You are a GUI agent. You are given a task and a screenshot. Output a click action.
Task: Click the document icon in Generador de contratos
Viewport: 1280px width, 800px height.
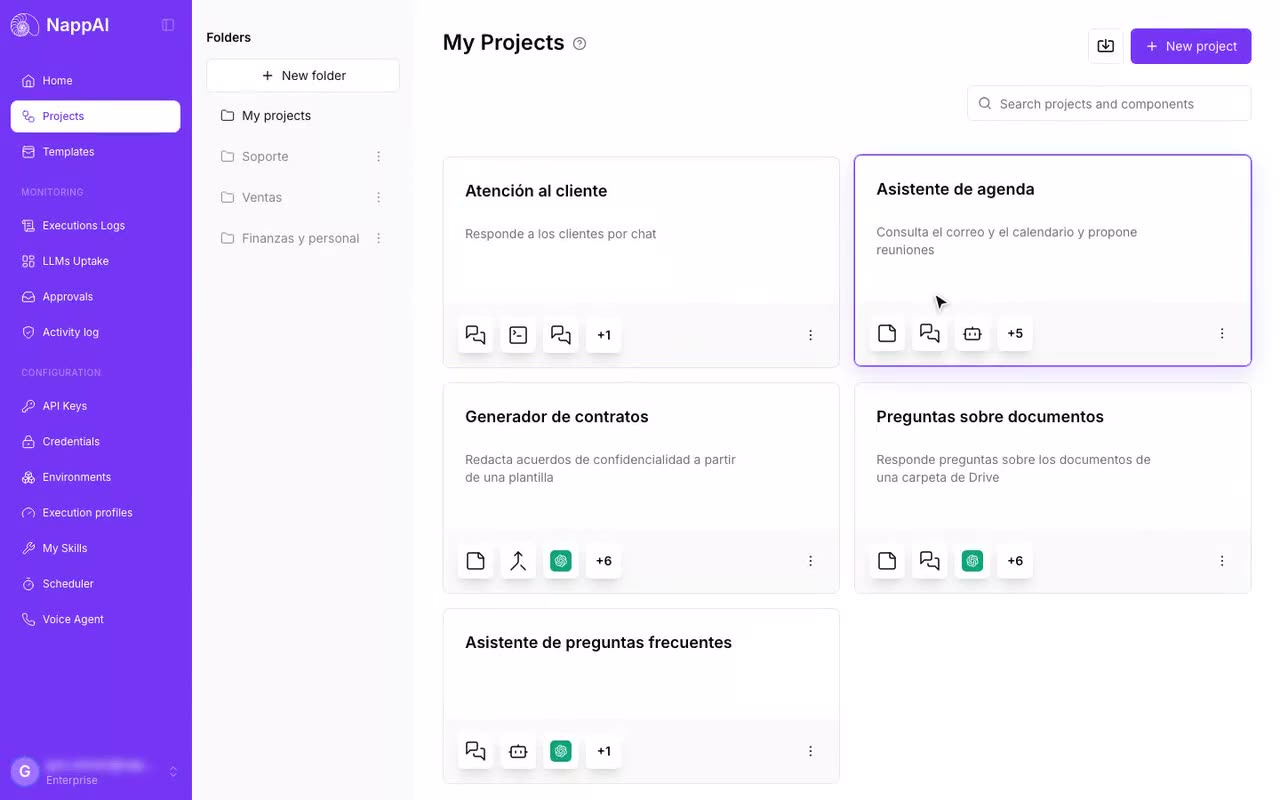[x=476, y=561]
